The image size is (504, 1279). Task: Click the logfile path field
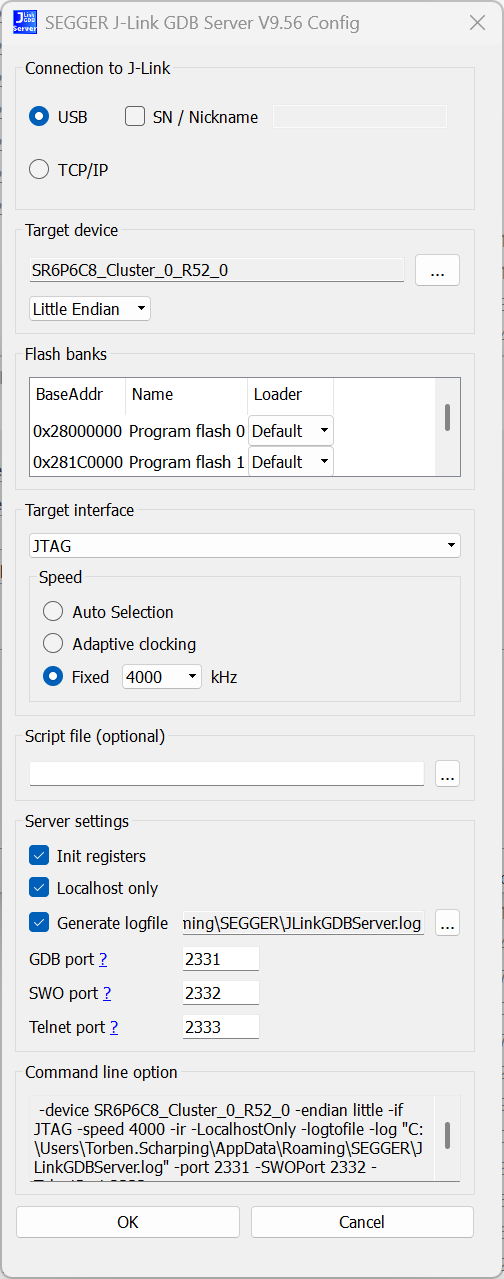[x=303, y=923]
